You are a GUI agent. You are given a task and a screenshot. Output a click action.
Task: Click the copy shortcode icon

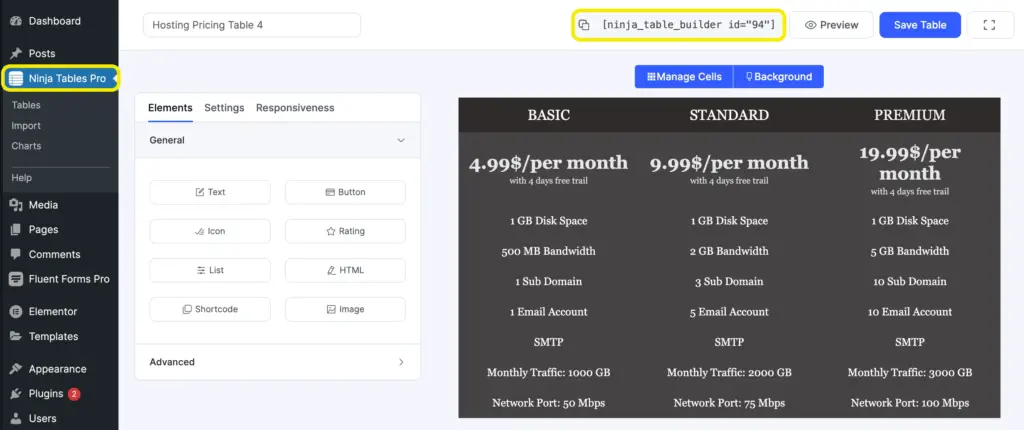(x=584, y=25)
